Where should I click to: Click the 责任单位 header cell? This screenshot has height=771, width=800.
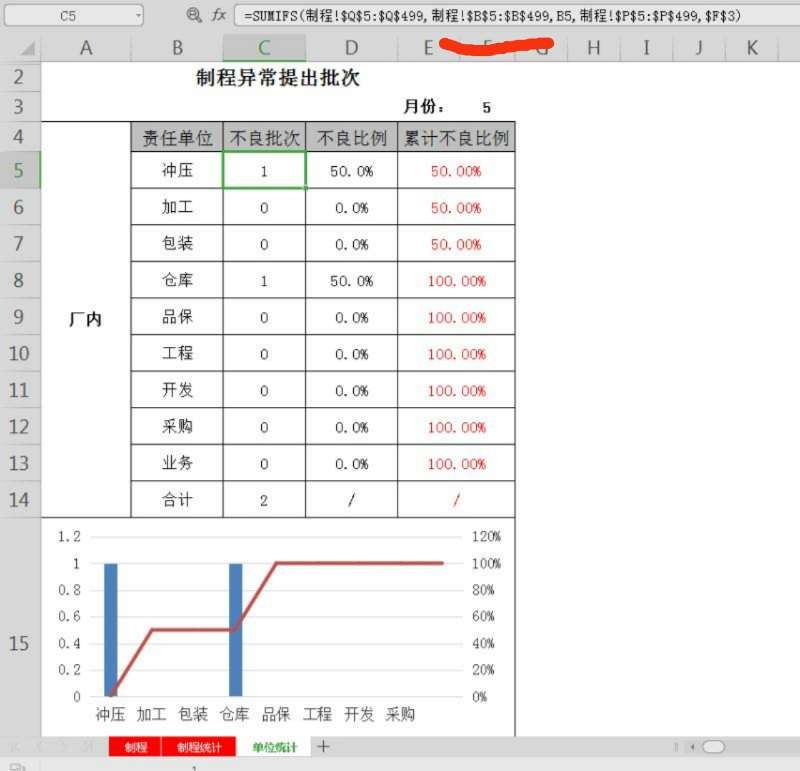click(177, 137)
